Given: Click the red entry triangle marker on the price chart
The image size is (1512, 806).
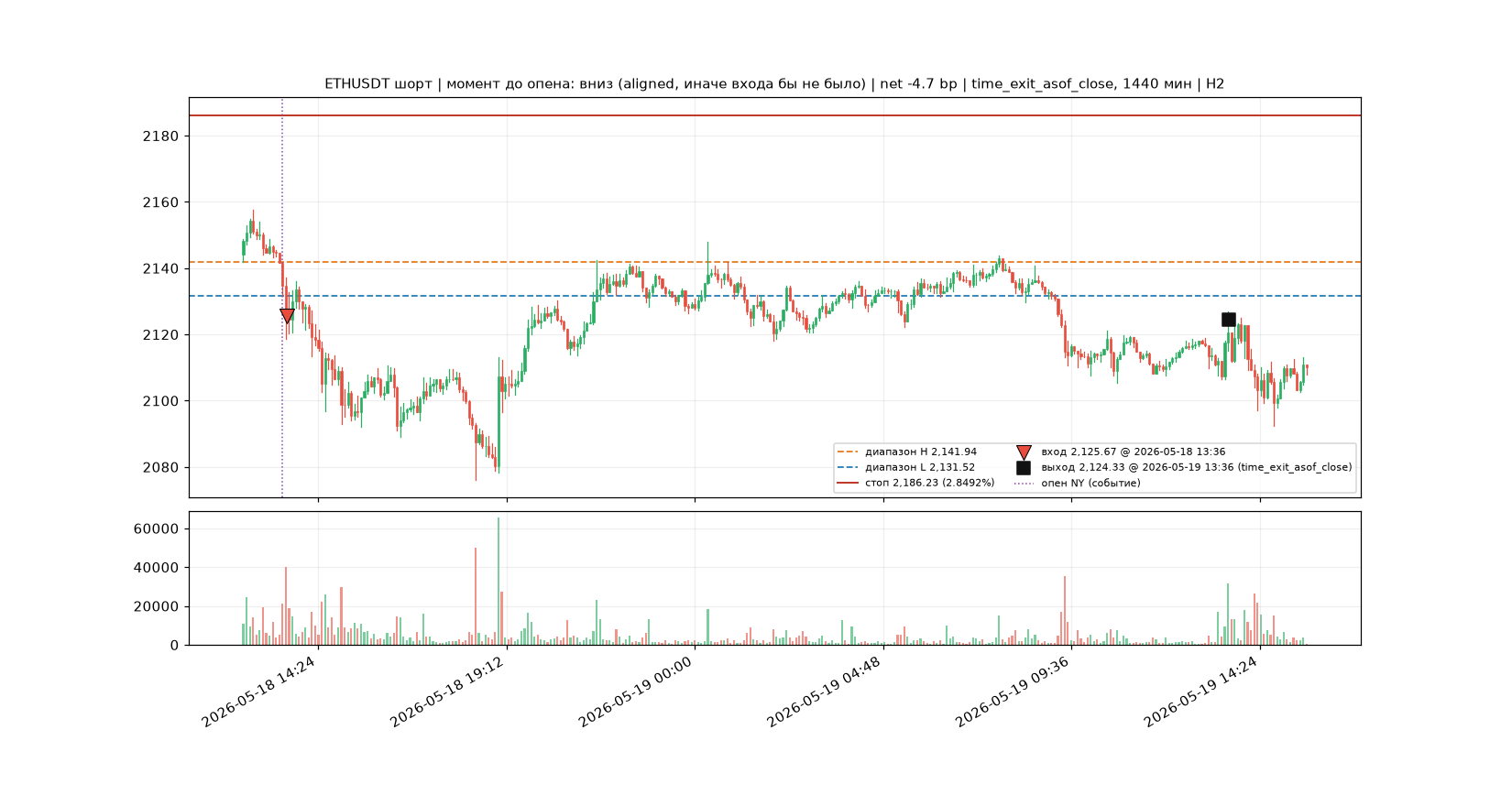Looking at the screenshot, I should pyautogui.click(x=287, y=315).
